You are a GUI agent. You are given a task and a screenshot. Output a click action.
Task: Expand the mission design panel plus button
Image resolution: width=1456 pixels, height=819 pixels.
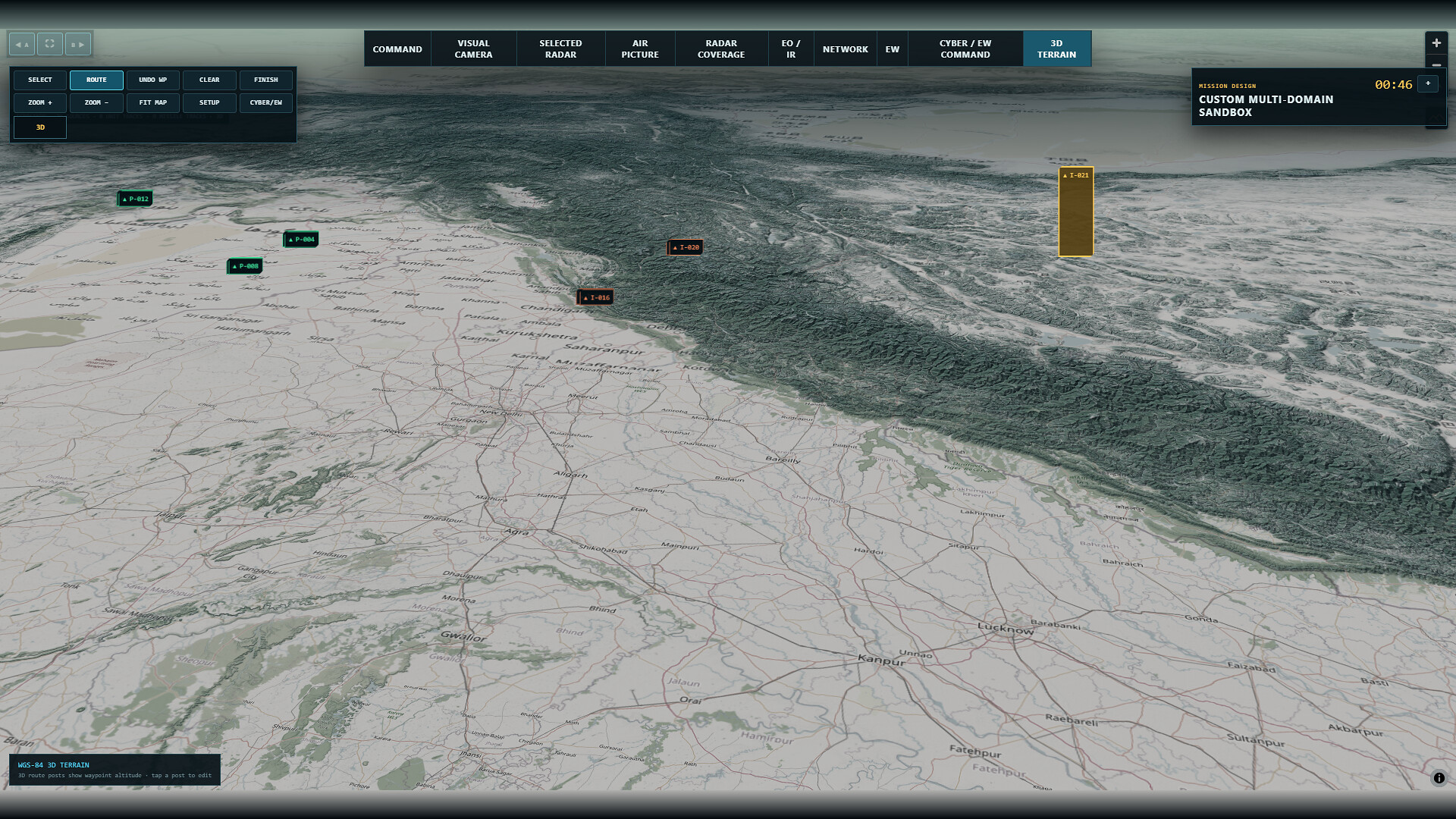click(1428, 83)
